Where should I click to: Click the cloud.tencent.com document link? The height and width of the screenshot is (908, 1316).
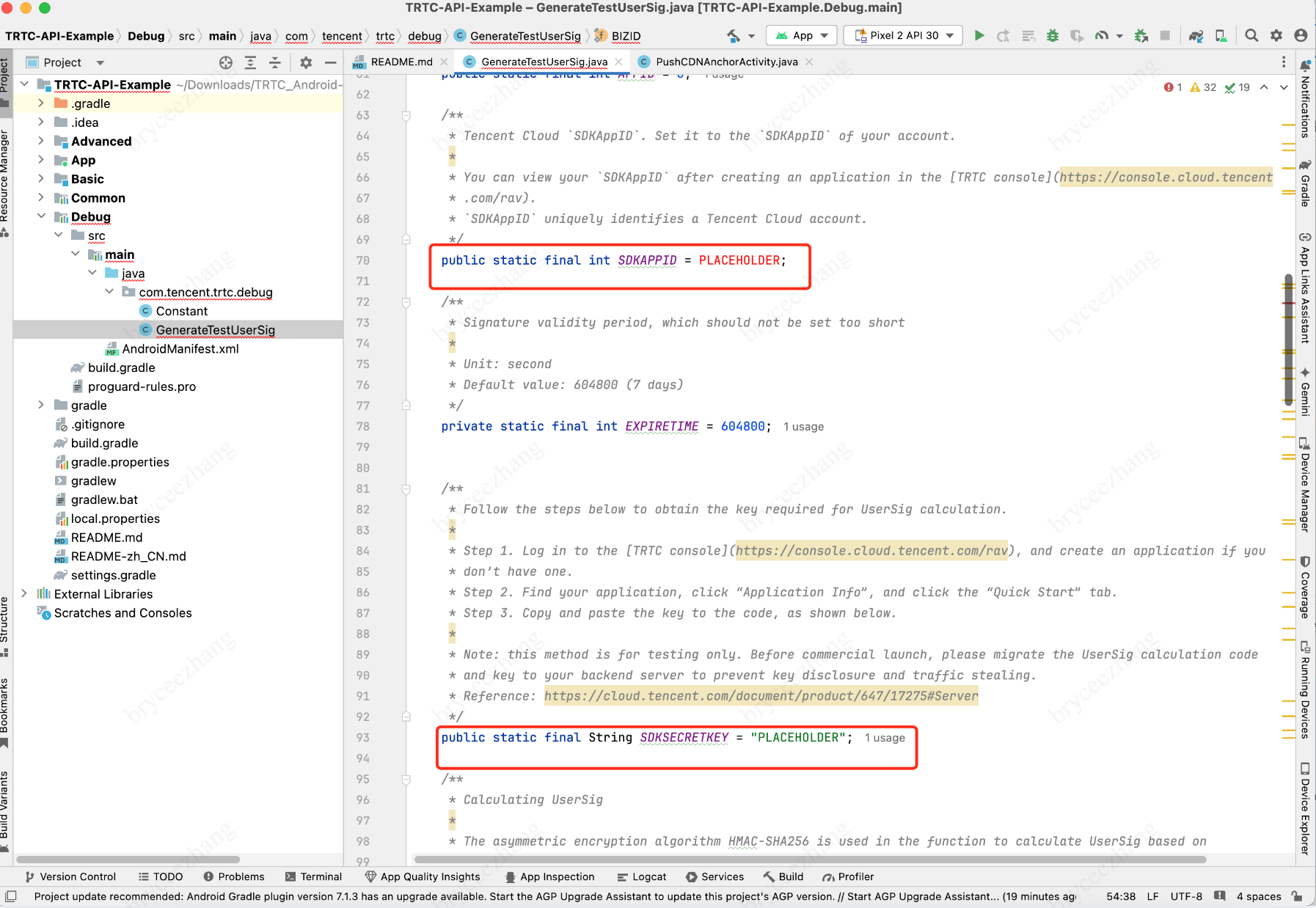[761, 696]
